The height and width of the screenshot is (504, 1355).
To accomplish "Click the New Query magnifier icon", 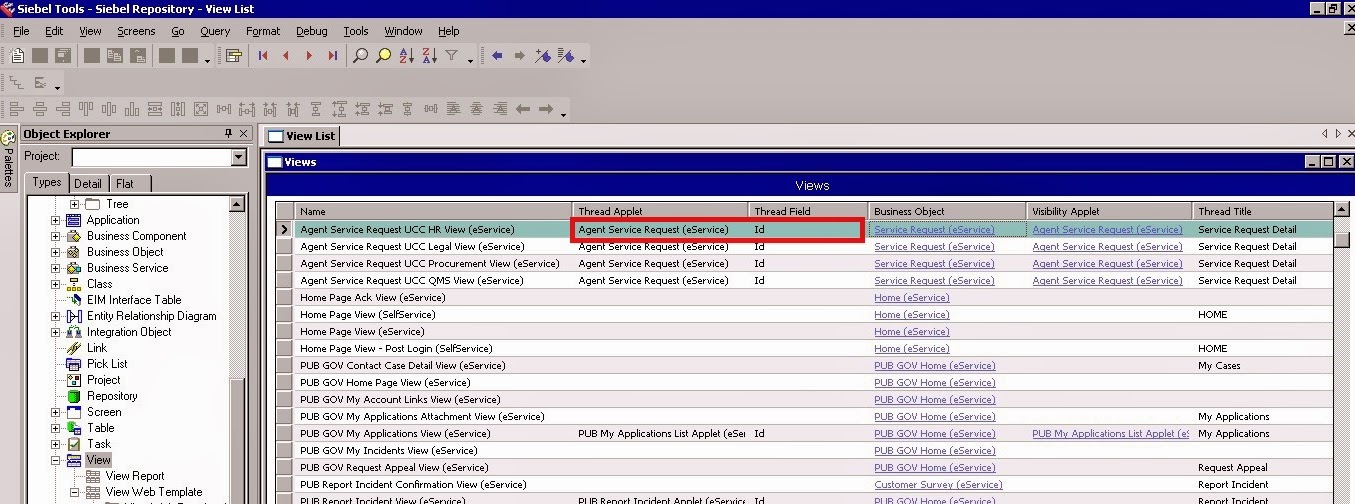I will (x=361, y=56).
